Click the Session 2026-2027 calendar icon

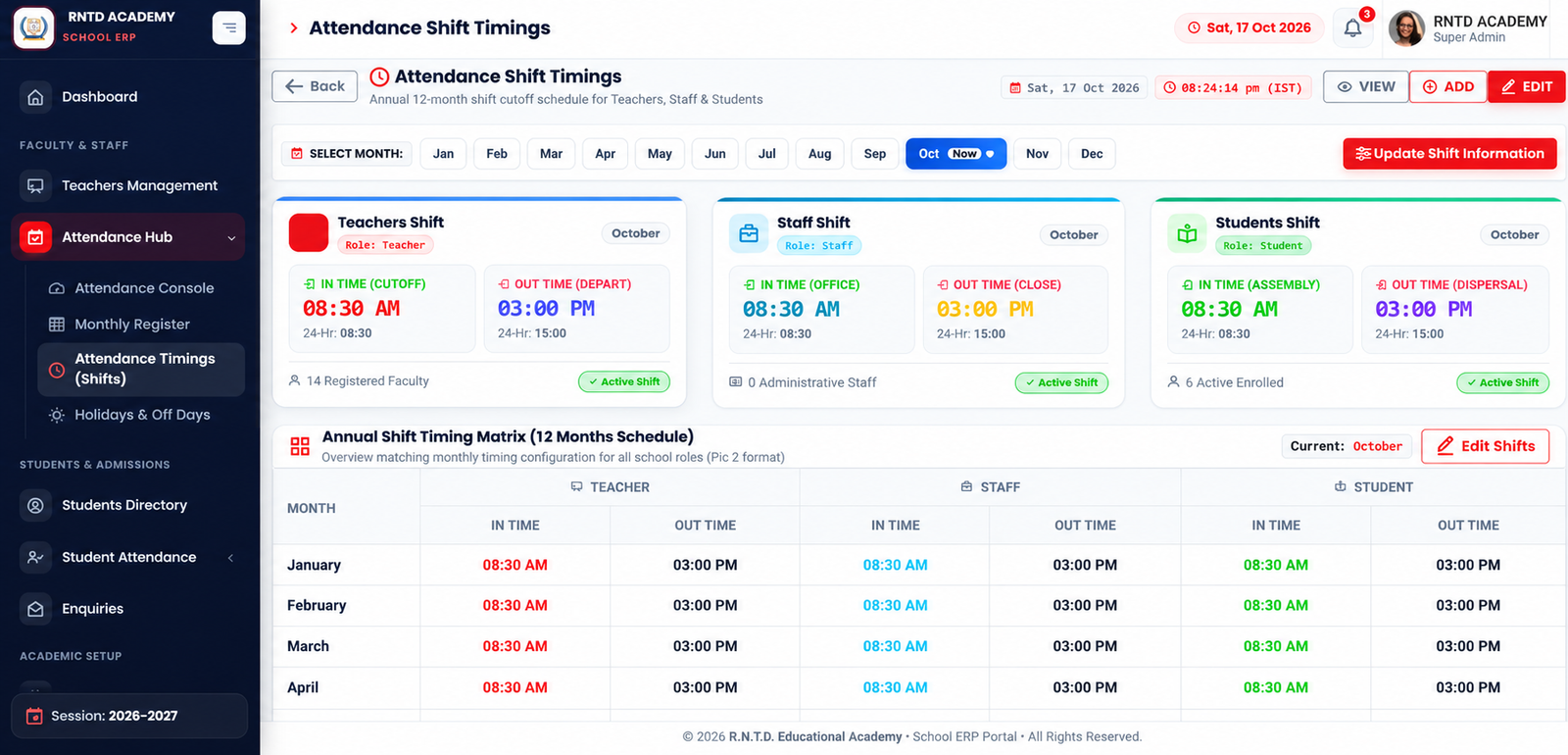(x=34, y=716)
